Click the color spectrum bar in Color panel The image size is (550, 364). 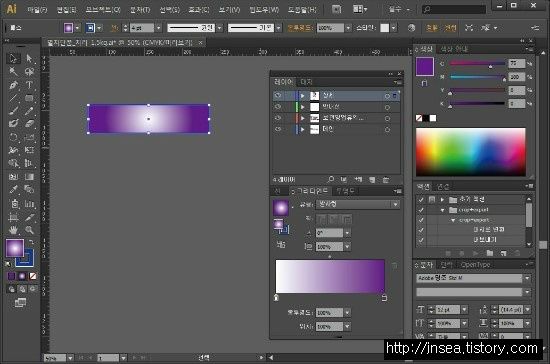coord(471,152)
